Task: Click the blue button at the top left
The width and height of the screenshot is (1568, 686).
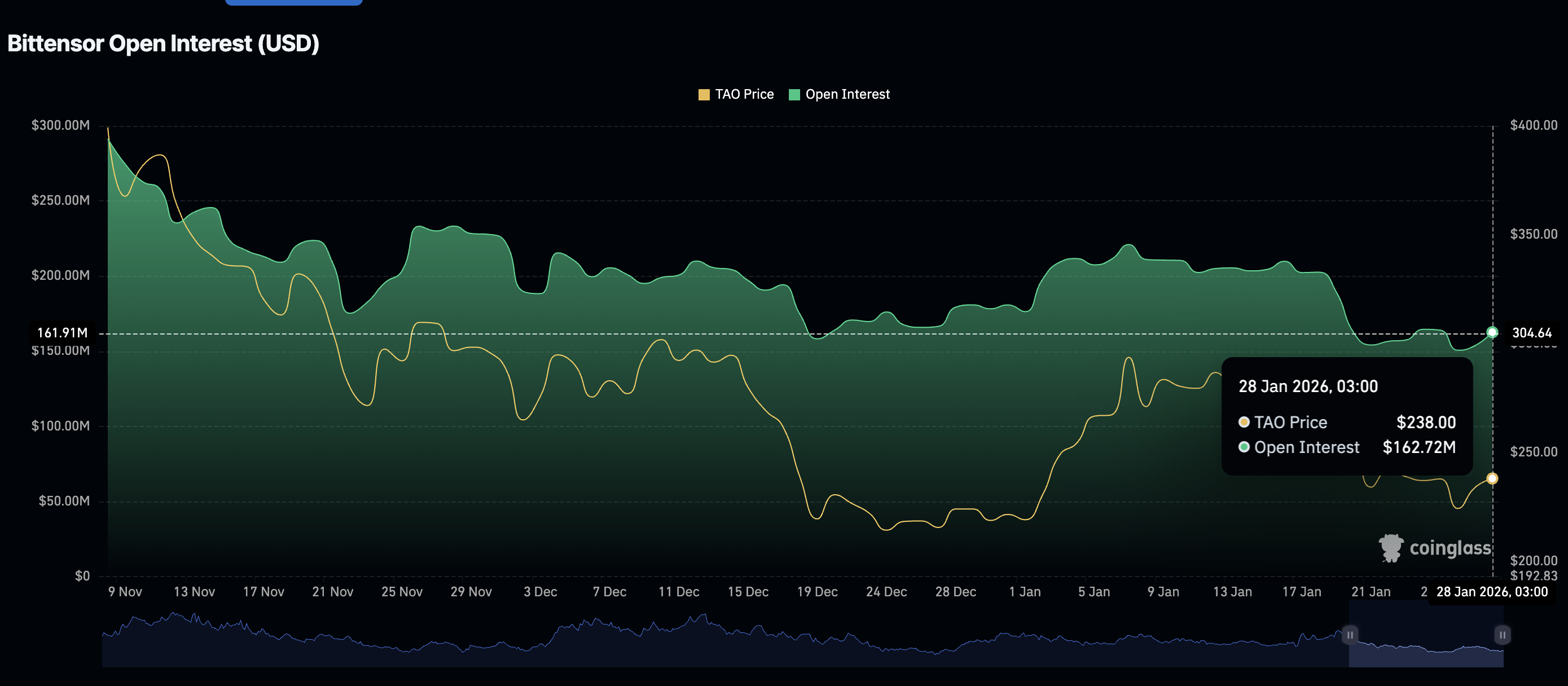Action: (293, 2)
